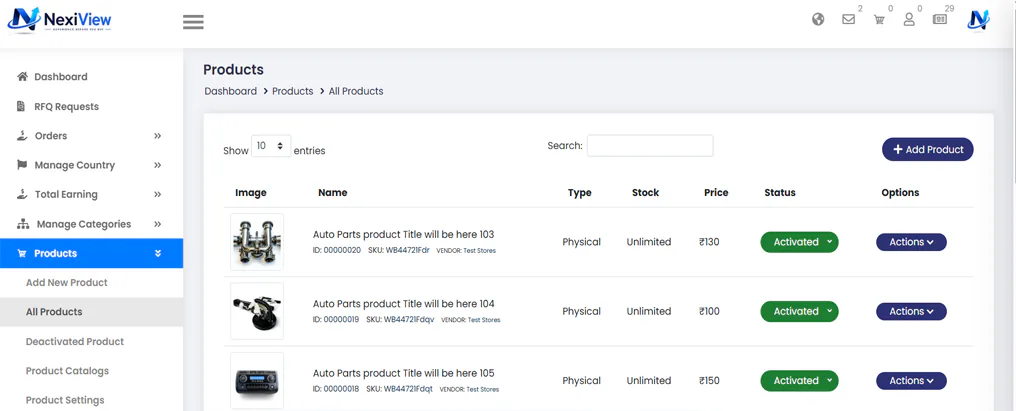The height and width of the screenshot is (411, 1016).
Task: Click ID 00000019 text
Action: (336, 320)
